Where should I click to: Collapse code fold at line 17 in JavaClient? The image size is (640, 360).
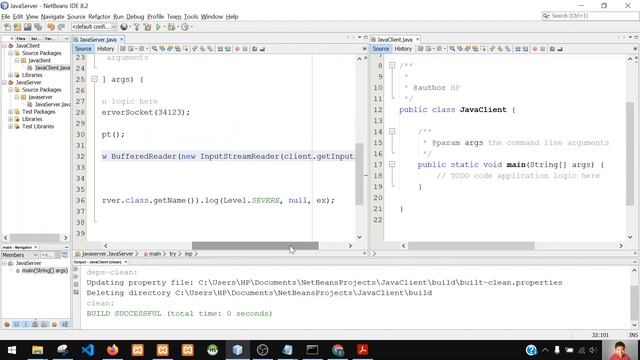[x=392, y=164]
